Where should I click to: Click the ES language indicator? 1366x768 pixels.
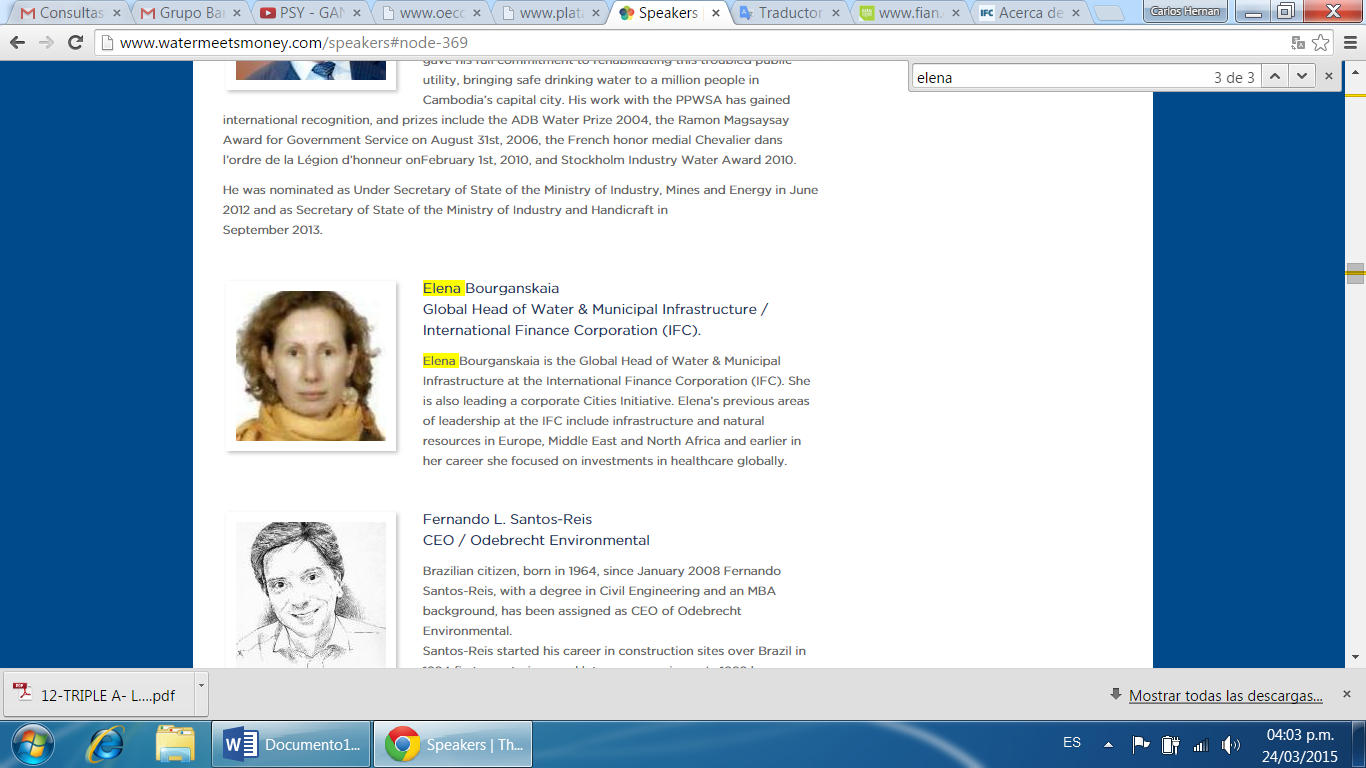pos(1072,743)
